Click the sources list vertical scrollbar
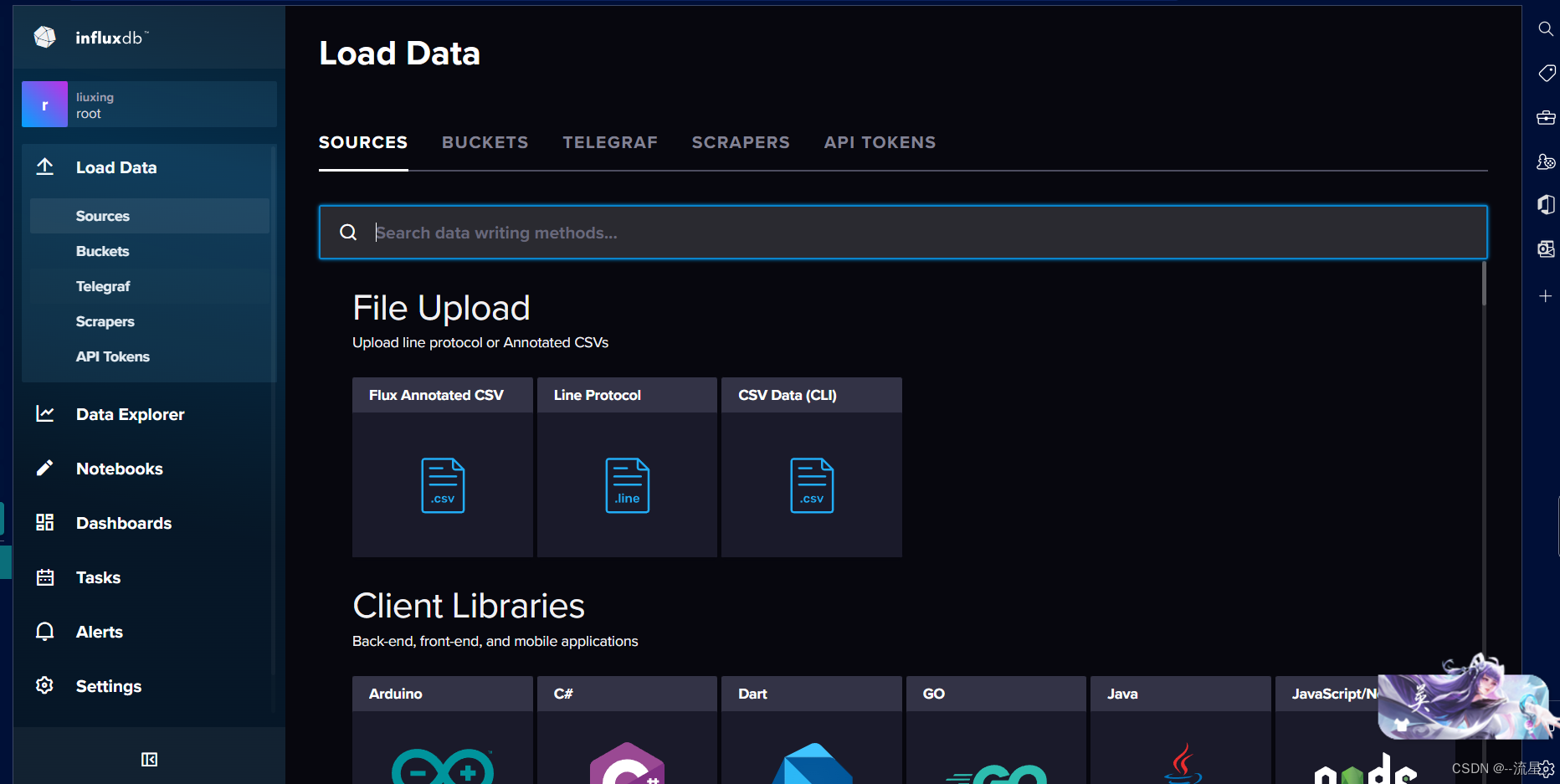Screen dimensions: 1560x784 pos(1484,283)
